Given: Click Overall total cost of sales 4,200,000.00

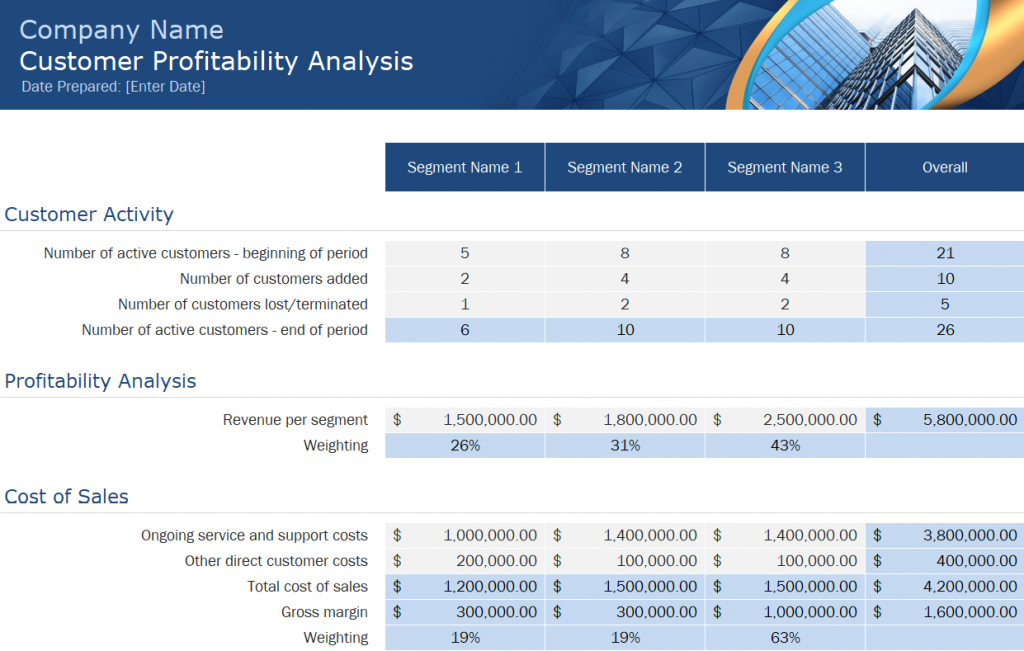Looking at the screenshot, I should click(945, 586).
